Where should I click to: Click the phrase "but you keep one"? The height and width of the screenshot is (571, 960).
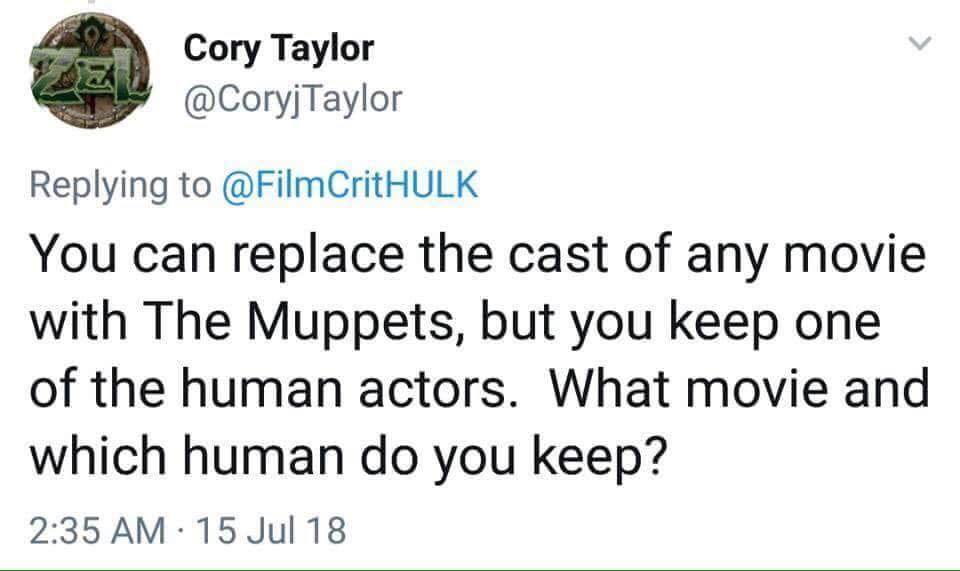tap(729, 323)
